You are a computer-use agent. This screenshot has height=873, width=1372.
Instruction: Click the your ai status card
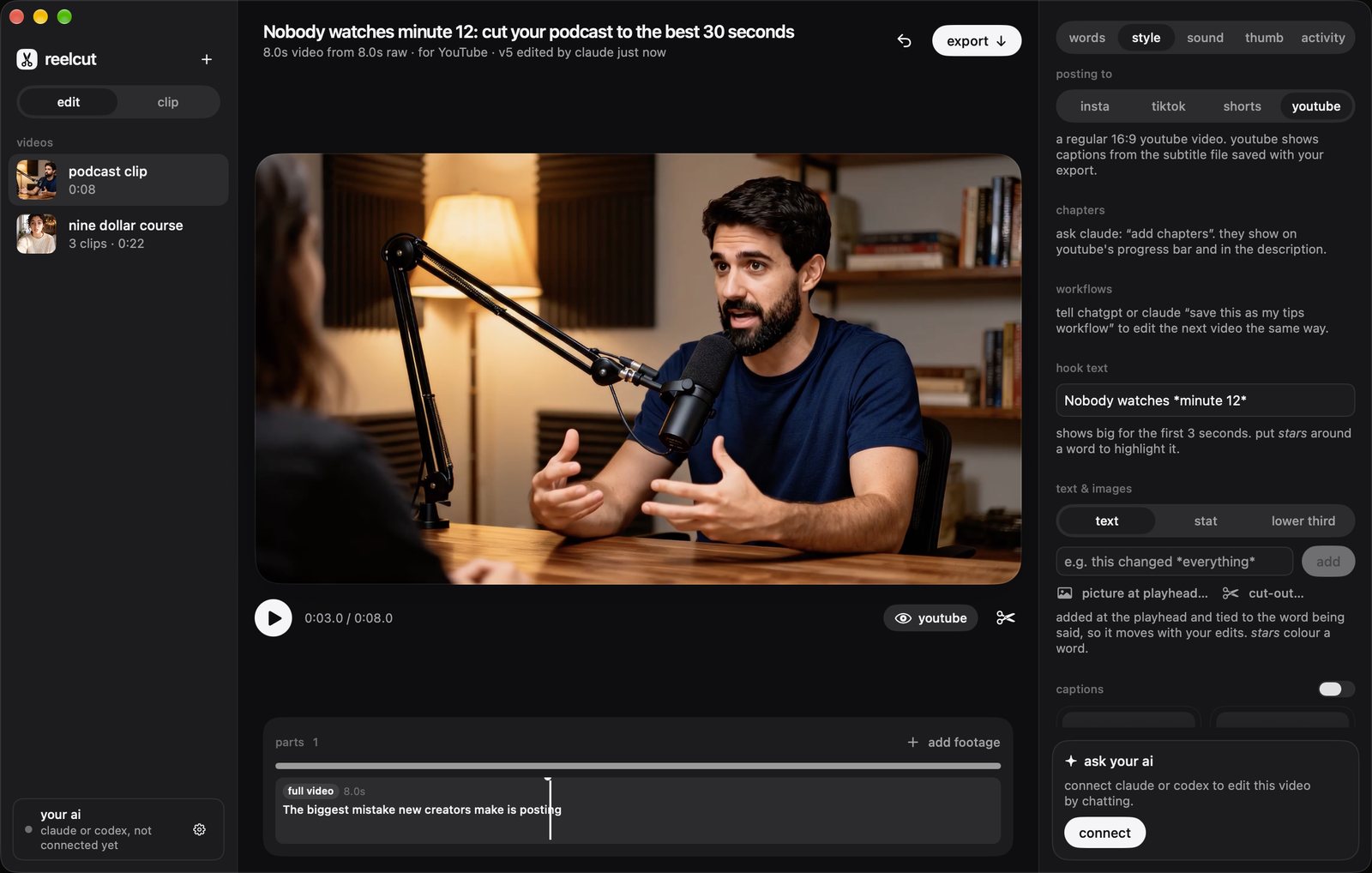pyautogui.click(x=118, y=829)
